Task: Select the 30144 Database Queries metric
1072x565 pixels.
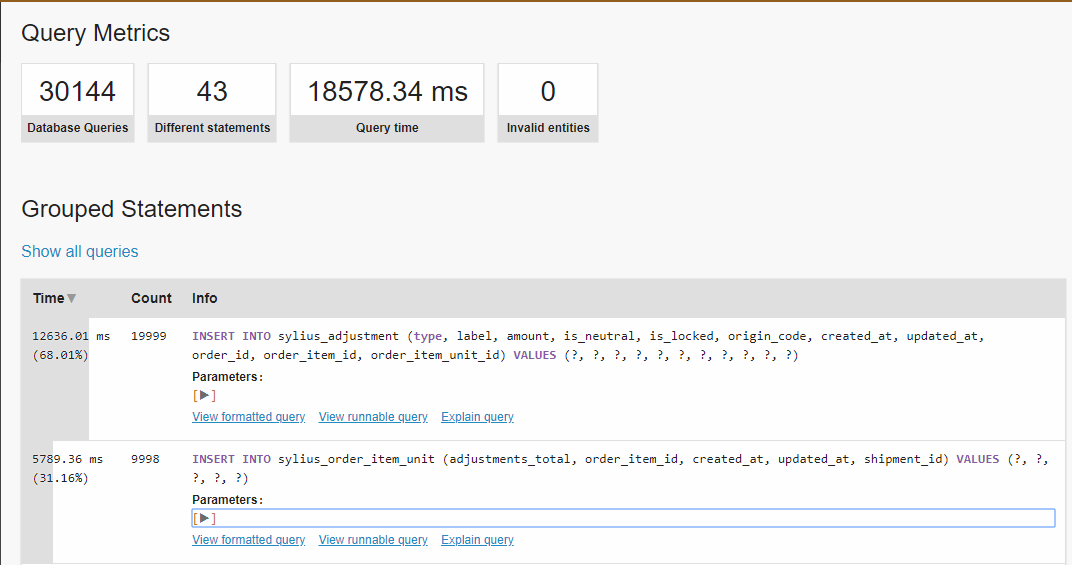Action: (x=77, y=103)
